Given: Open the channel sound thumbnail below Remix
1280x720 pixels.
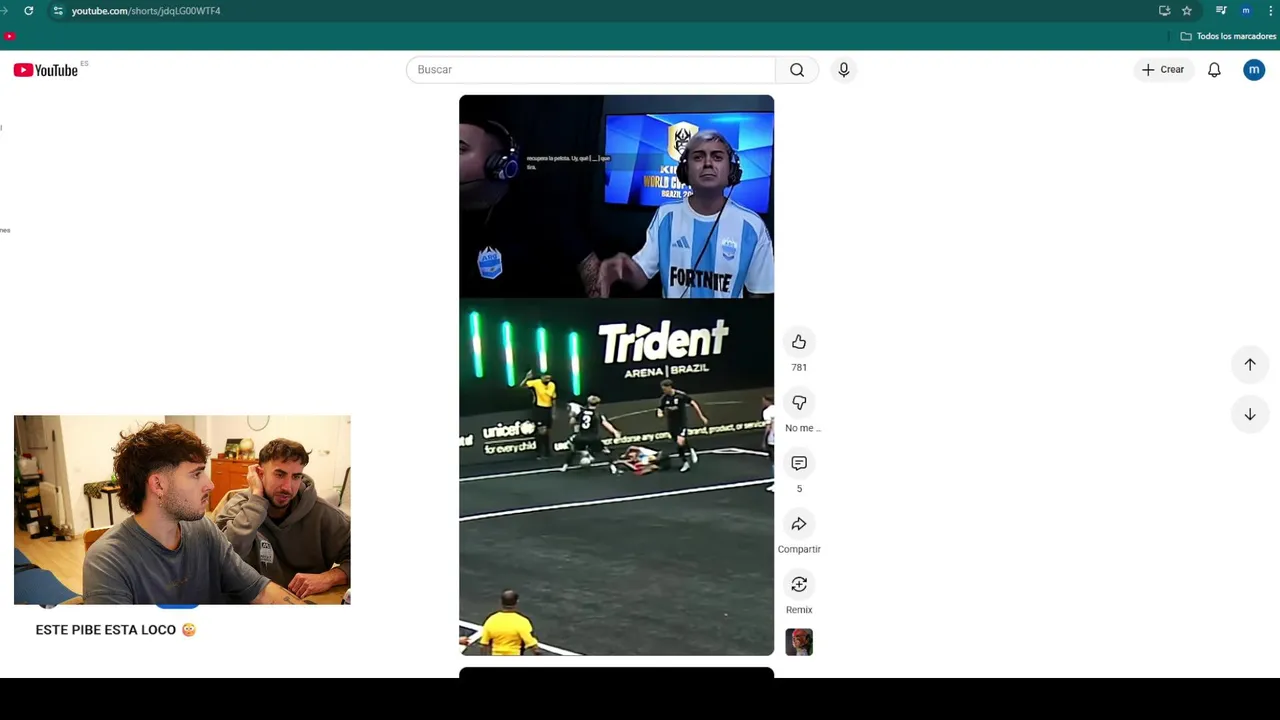Looking at the screenshot, I should [799, 642].
